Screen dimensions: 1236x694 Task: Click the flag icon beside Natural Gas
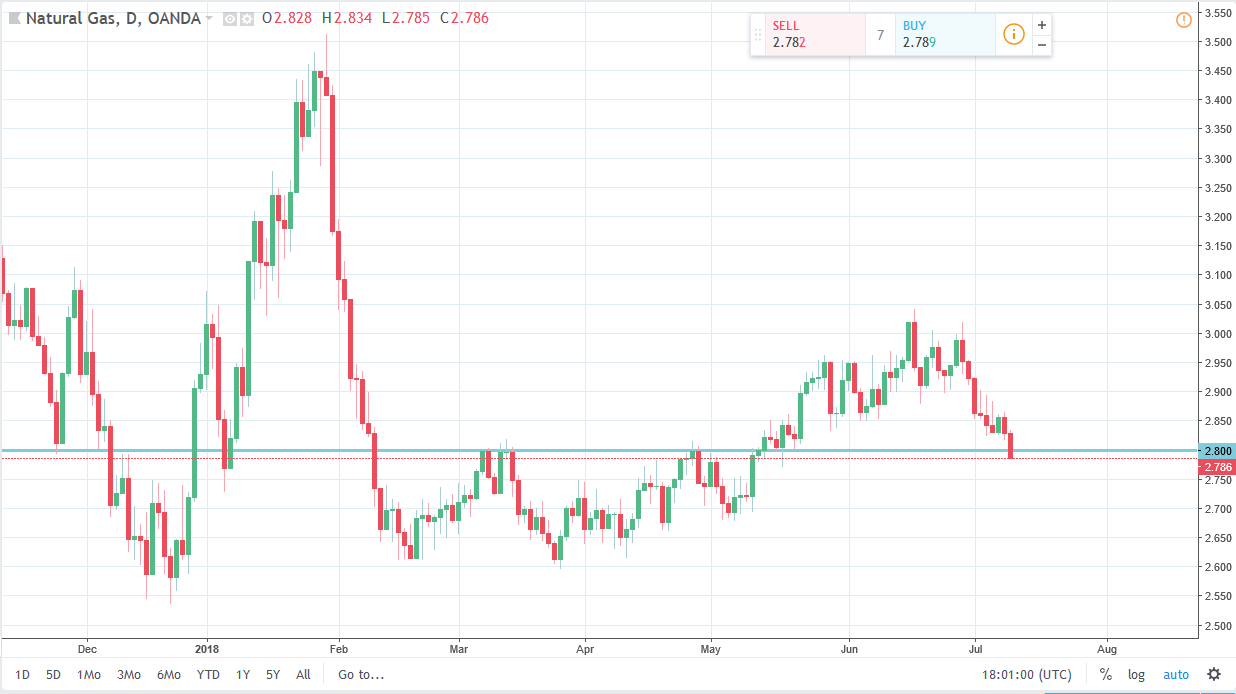13,18
